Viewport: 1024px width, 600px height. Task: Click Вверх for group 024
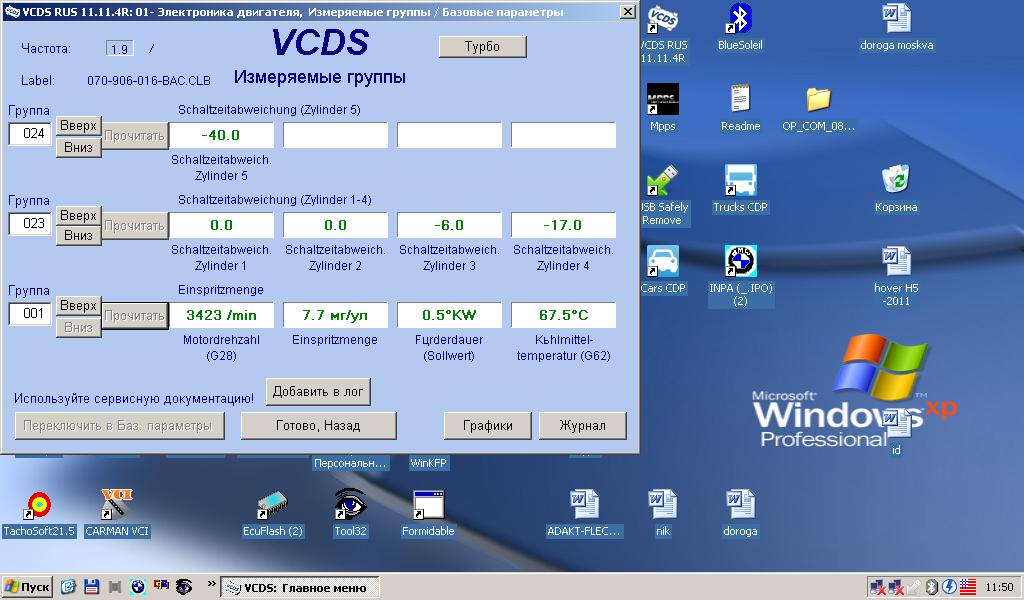tap(78, 125)
